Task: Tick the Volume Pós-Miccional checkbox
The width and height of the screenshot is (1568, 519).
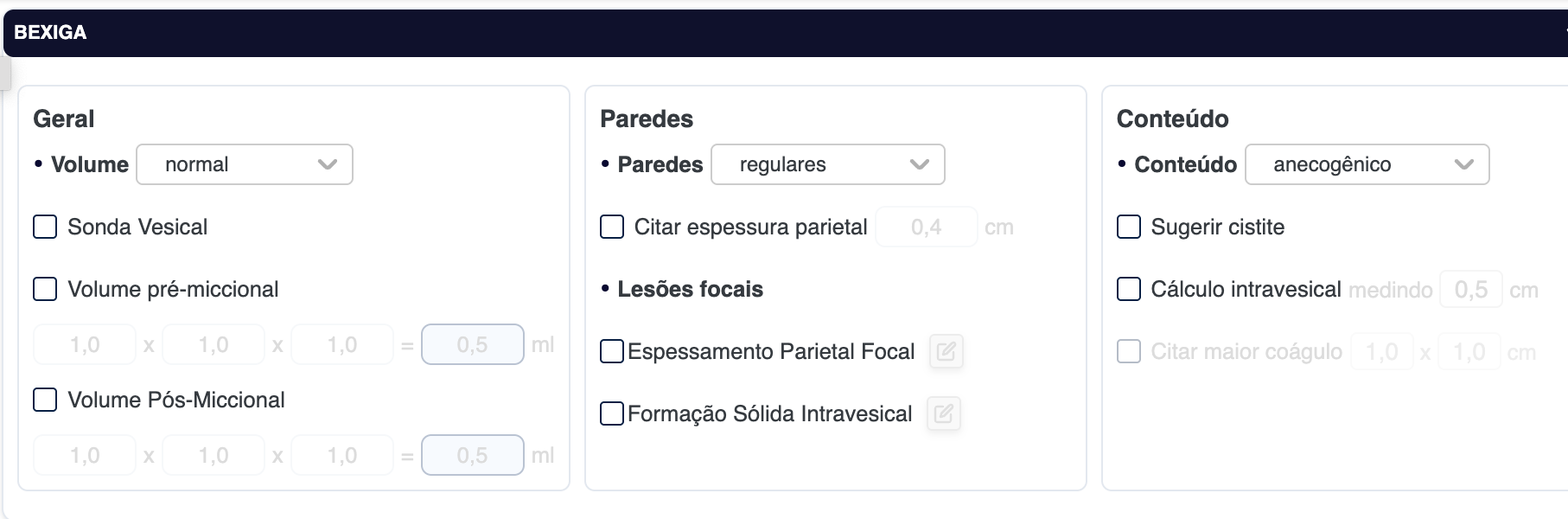Action: [x=45, y=400]
